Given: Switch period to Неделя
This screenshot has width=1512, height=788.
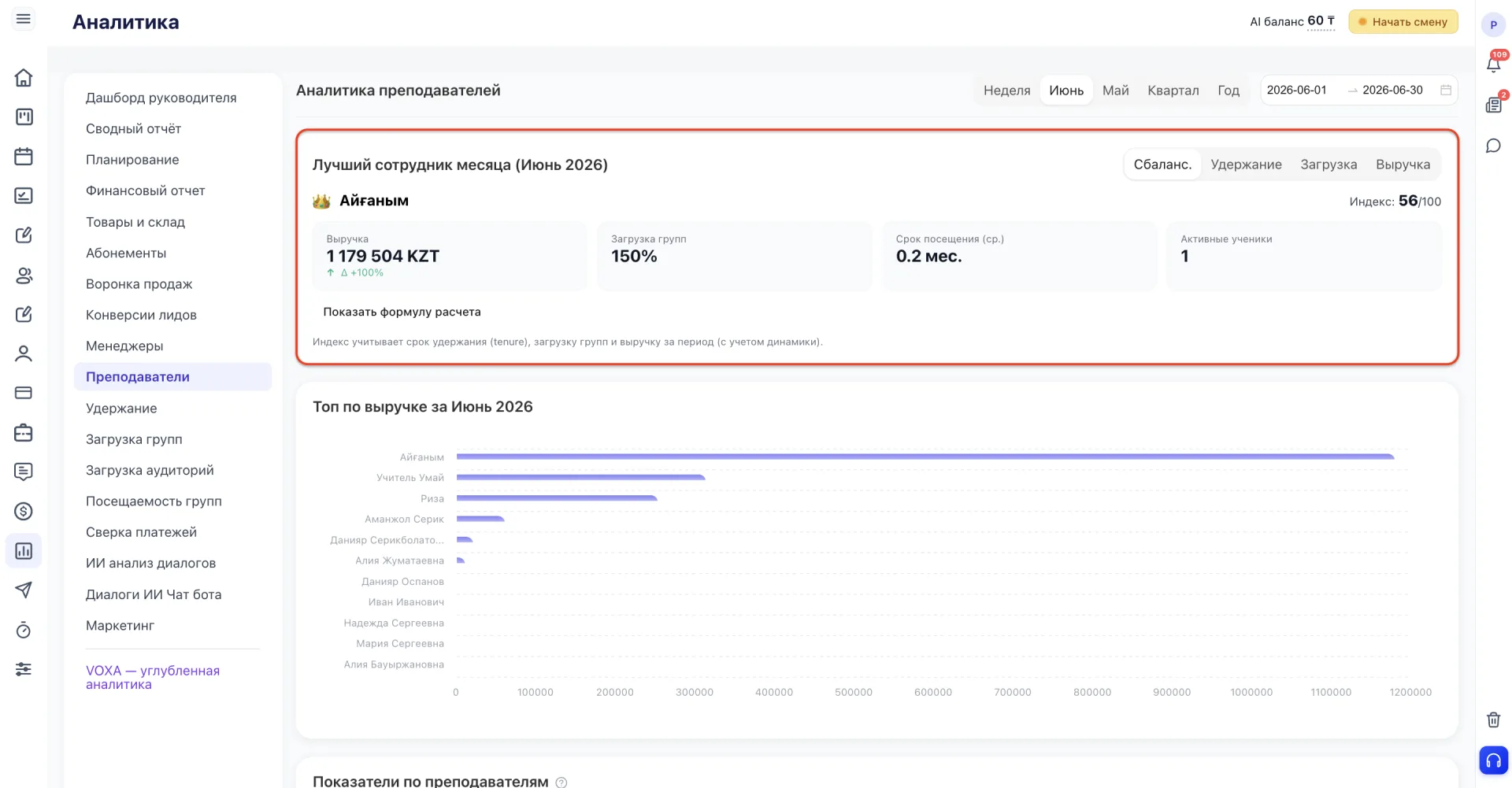Looking at the screenshot, I should pyautogui.click(x=1006, y=91).
